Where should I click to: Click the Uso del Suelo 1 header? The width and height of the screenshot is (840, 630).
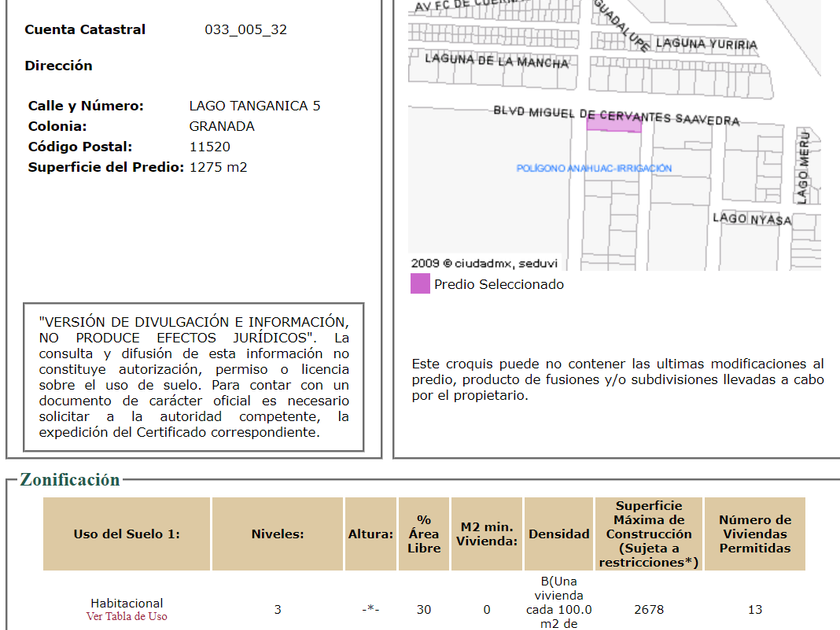point(126,534)
